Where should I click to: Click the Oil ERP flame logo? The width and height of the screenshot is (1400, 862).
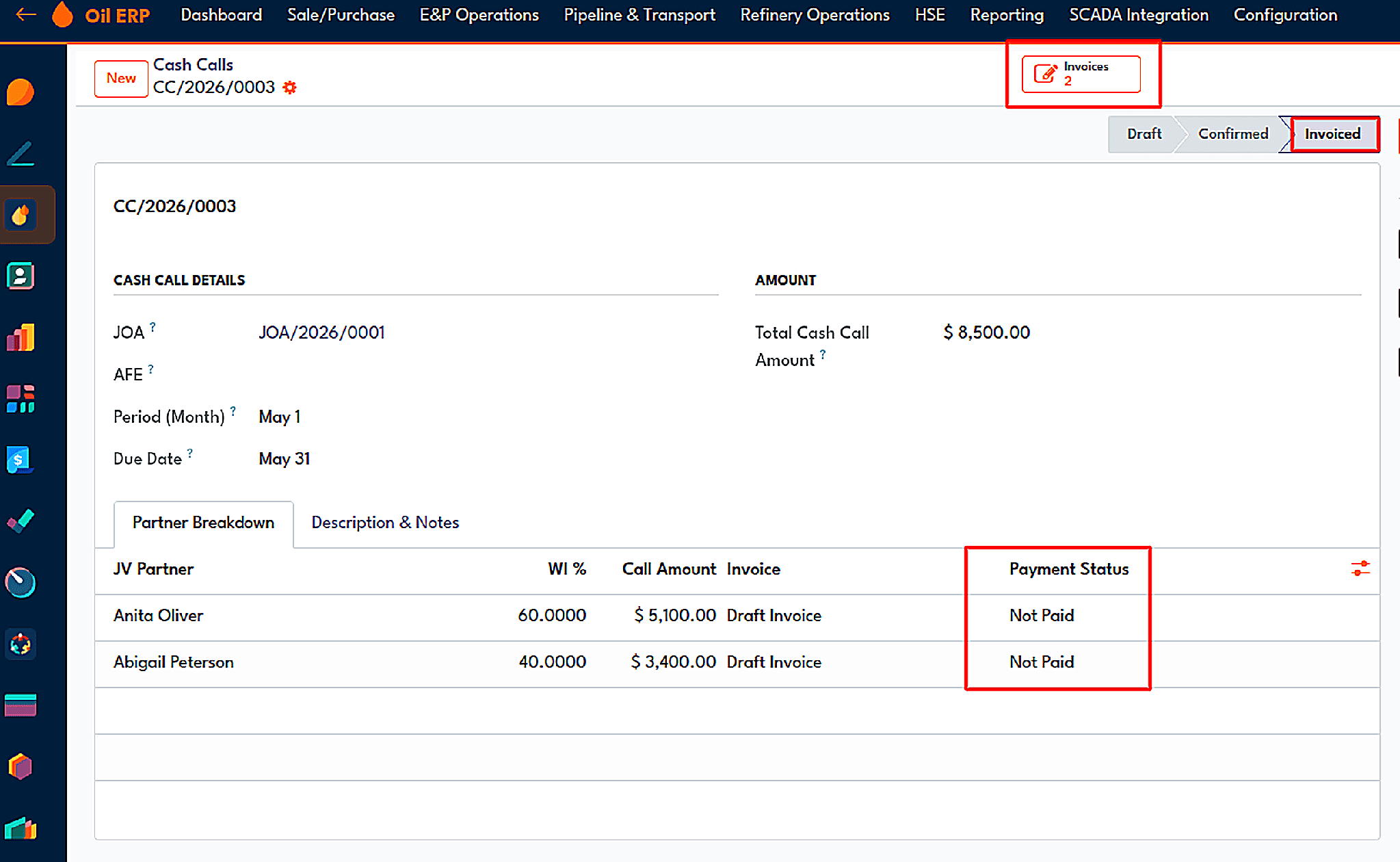(63, 14)
